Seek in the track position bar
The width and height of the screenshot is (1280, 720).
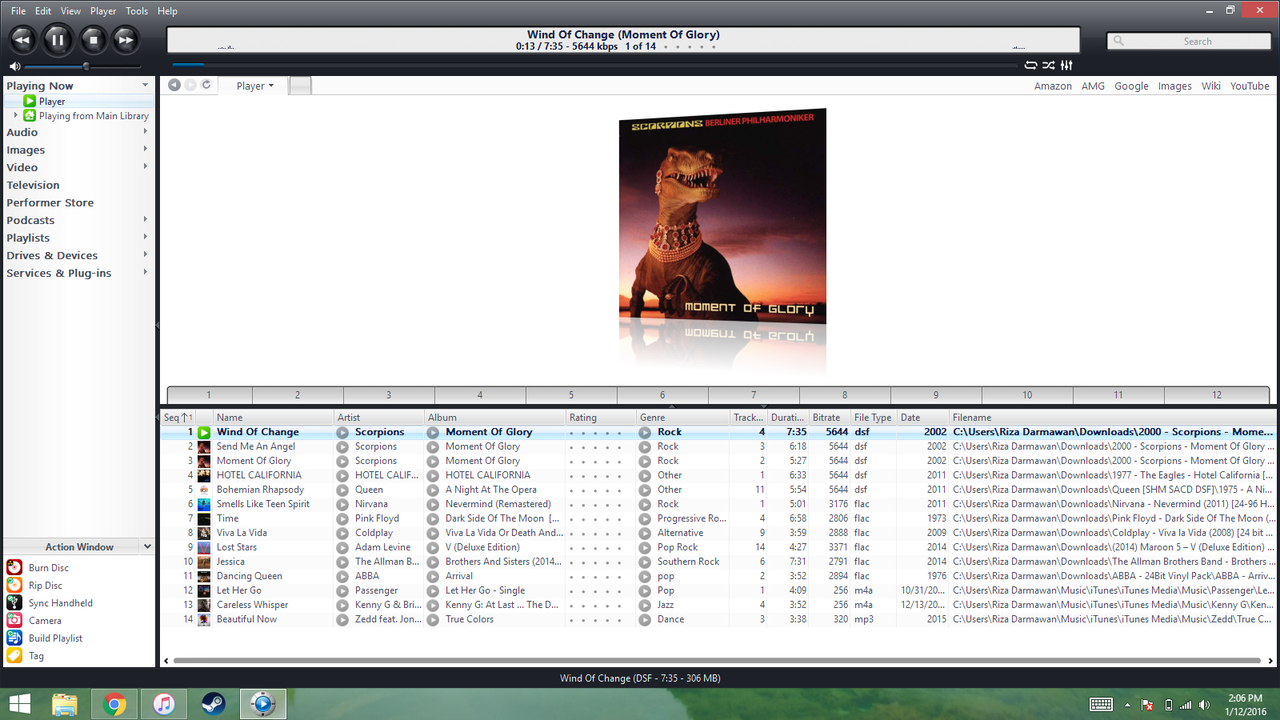(x=595, y=65)
